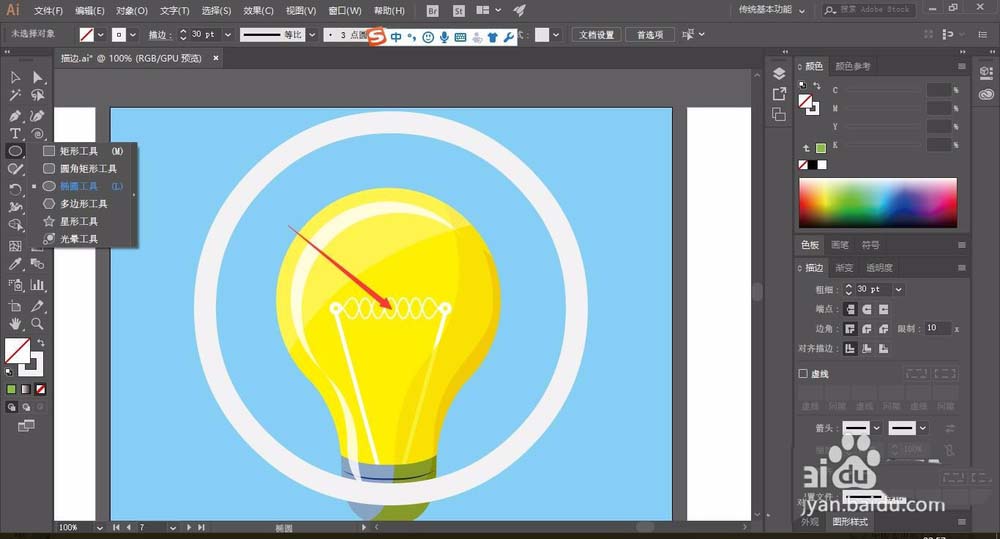The image size is (1000, 539).
Task: Set 边角 to miter join
Action: 850,329
